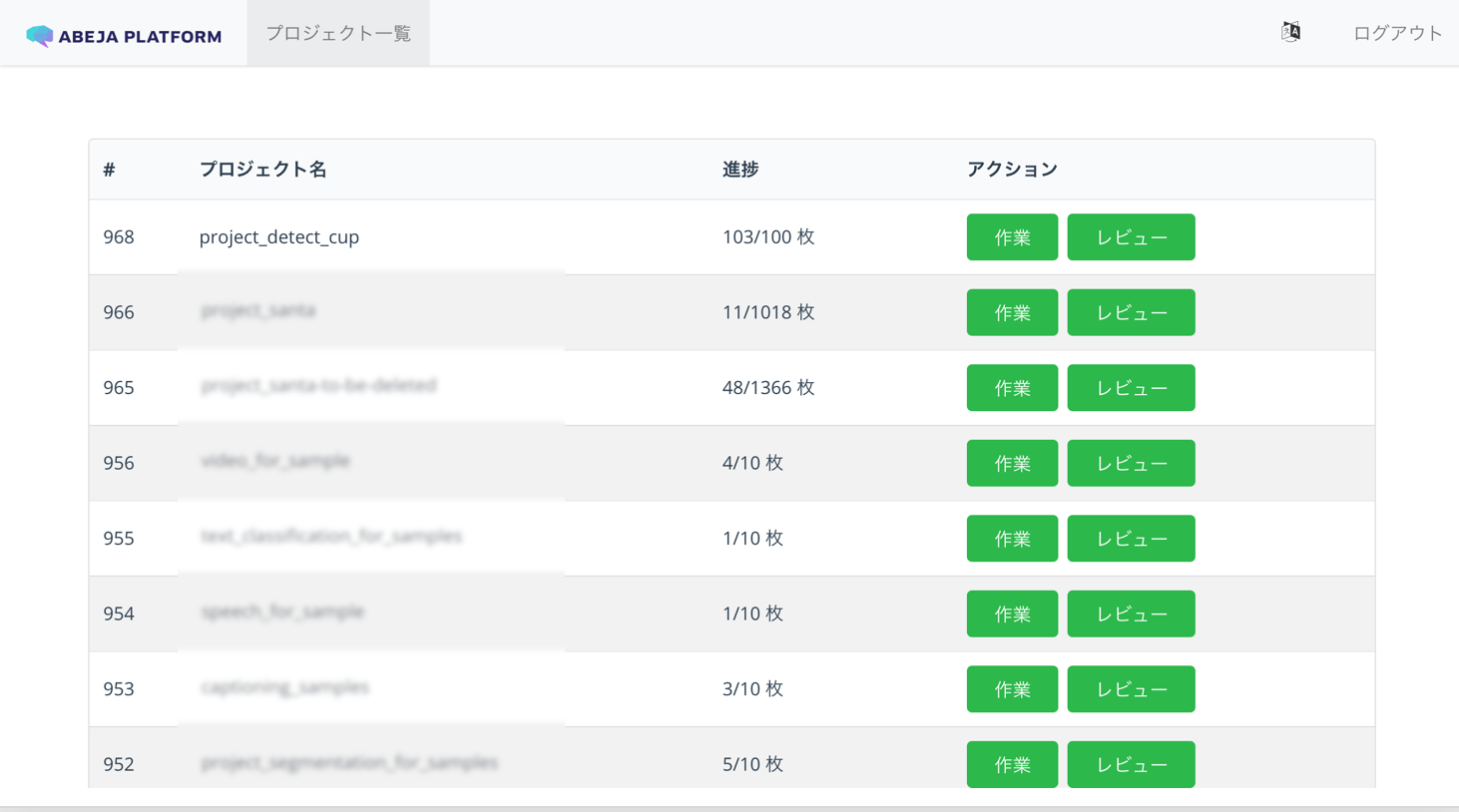The height and width of the screenshot is (812, 1459).
Task: Click 作業 for project_segmentation_for_samples
Action: tap(1012, 764)
